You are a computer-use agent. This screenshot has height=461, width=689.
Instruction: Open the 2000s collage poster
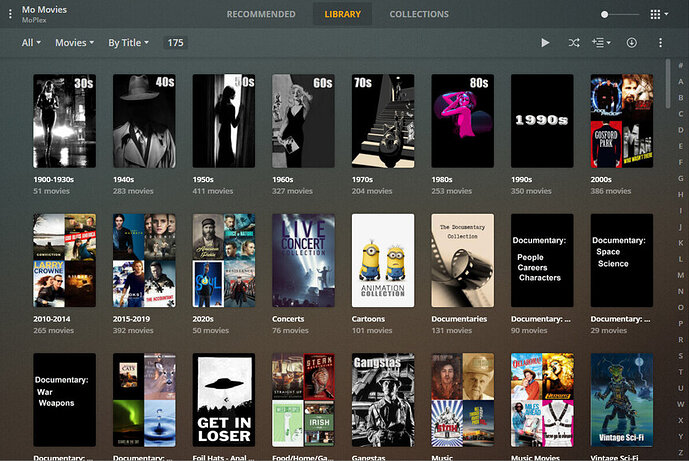622,121
